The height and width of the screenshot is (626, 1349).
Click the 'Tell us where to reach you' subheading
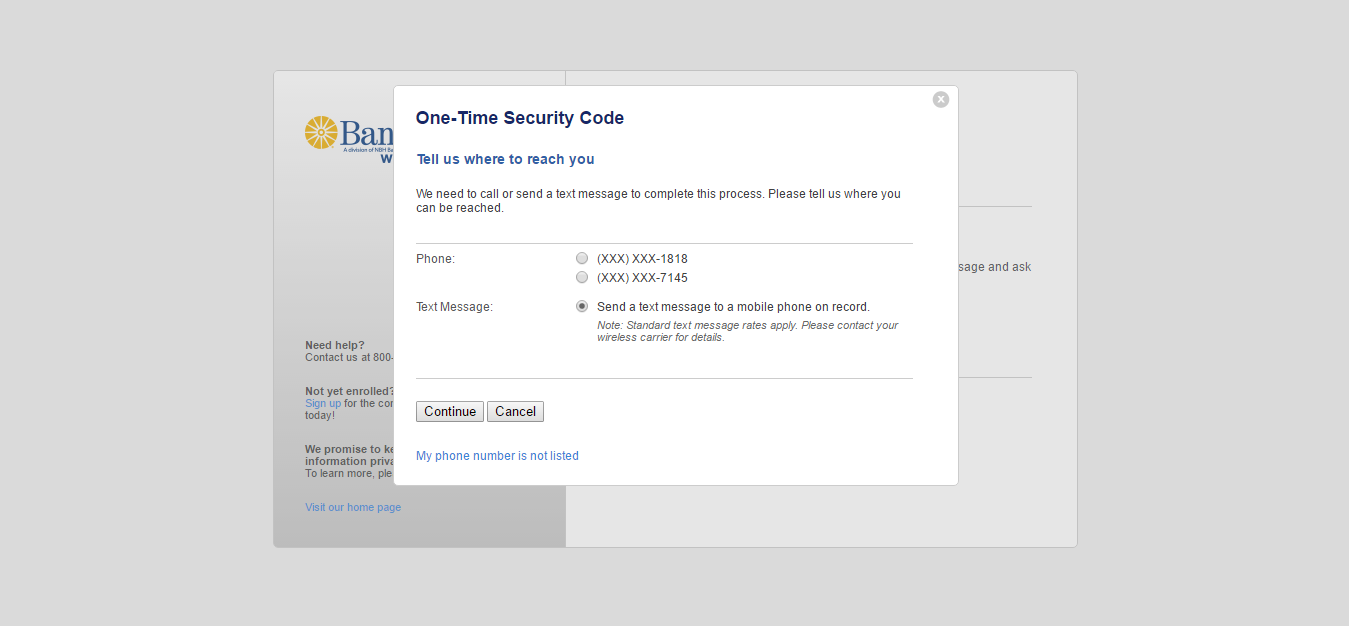[505, 159]
